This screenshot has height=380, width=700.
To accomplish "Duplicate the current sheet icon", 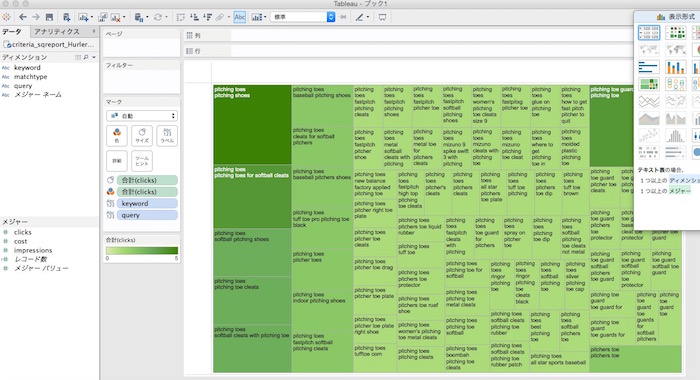I will pyautogui.click(x=103, y=17).
